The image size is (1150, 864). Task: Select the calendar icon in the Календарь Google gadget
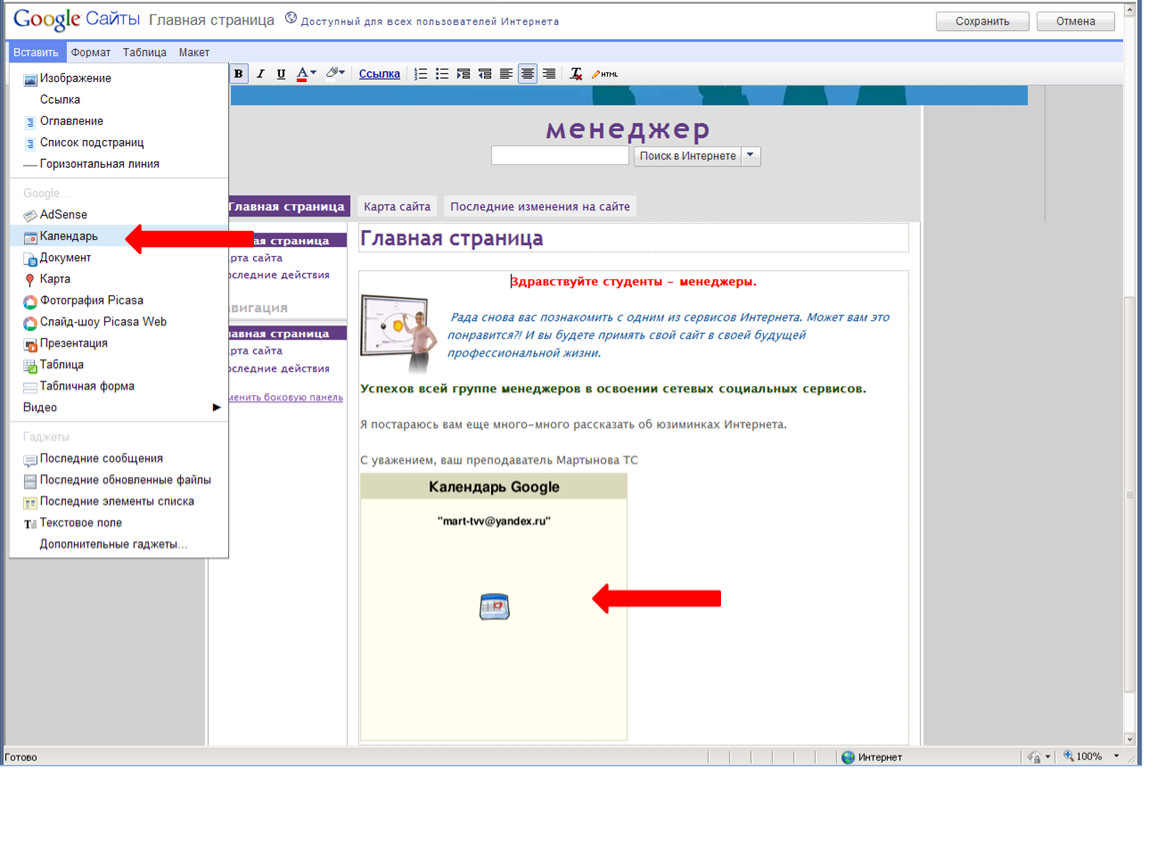click(494, 607)
